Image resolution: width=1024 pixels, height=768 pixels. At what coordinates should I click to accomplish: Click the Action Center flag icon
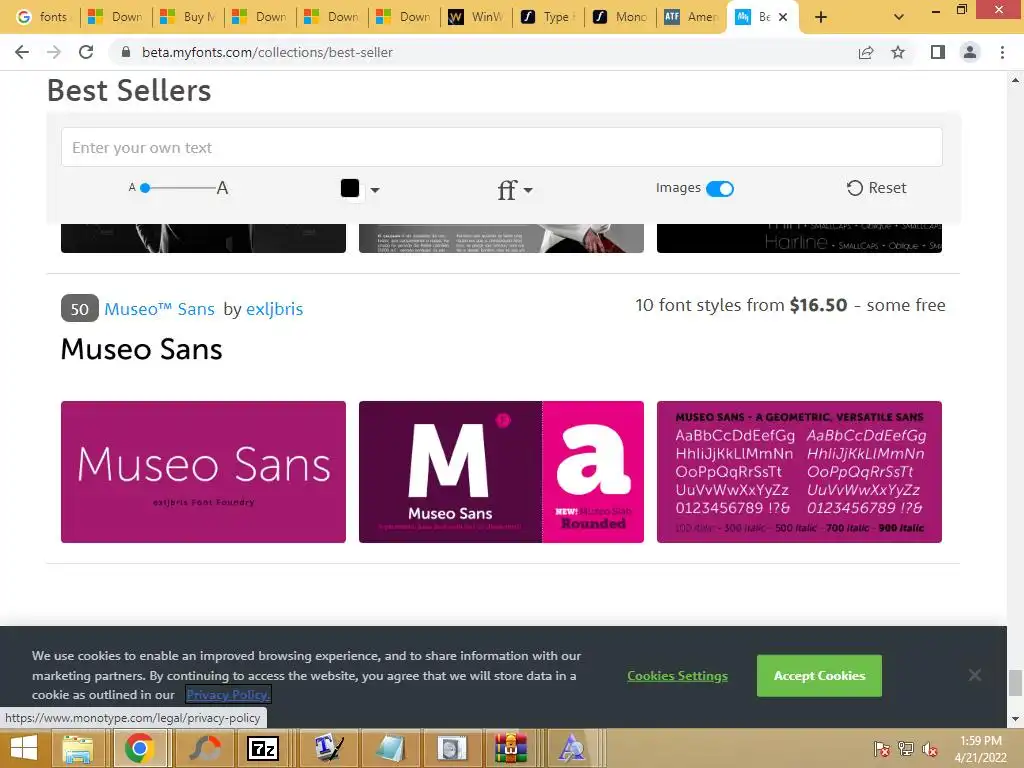pyautogui.click(x=882, y=749)
